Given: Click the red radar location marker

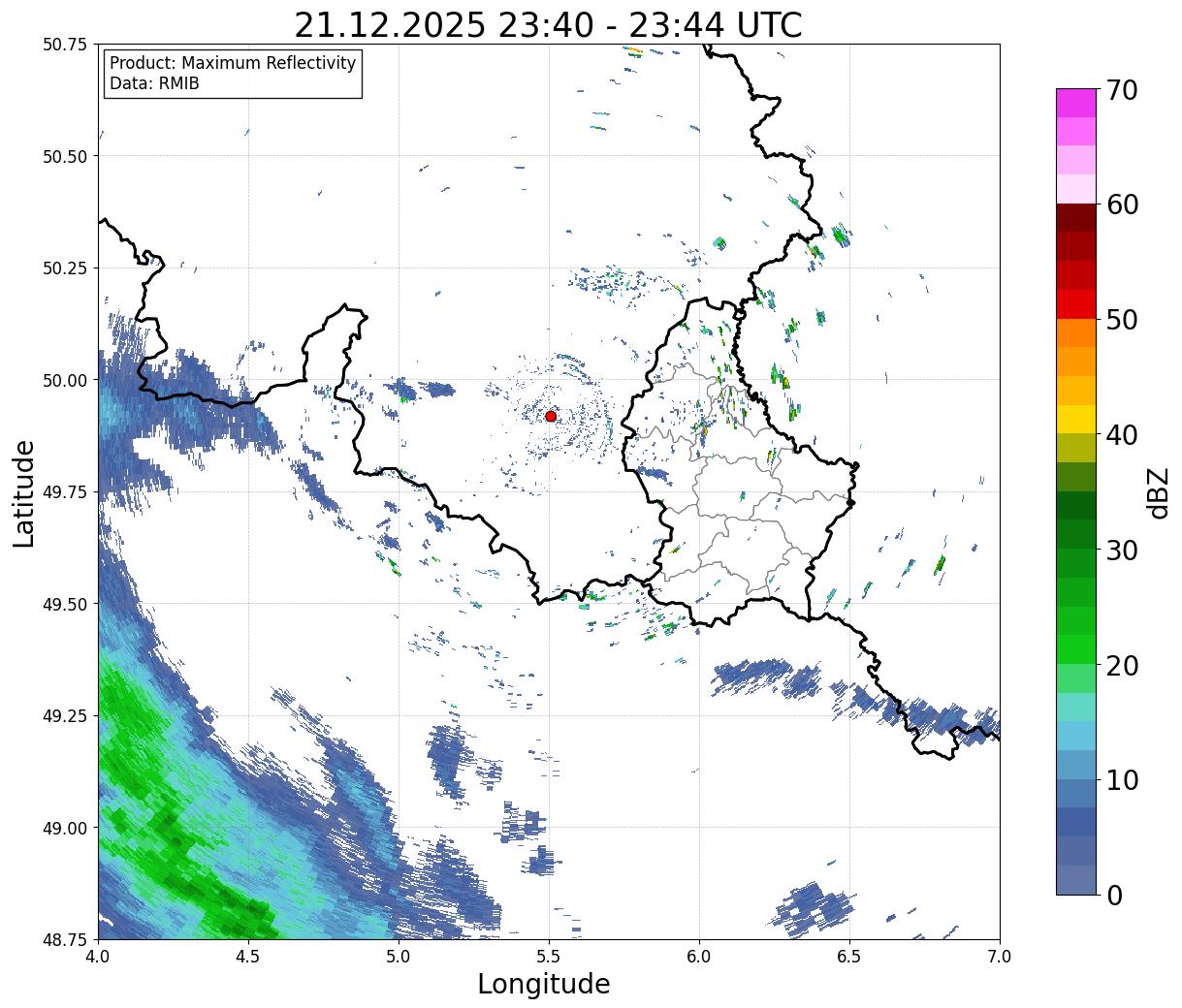Looking at the screenshot, I should 551,416.
